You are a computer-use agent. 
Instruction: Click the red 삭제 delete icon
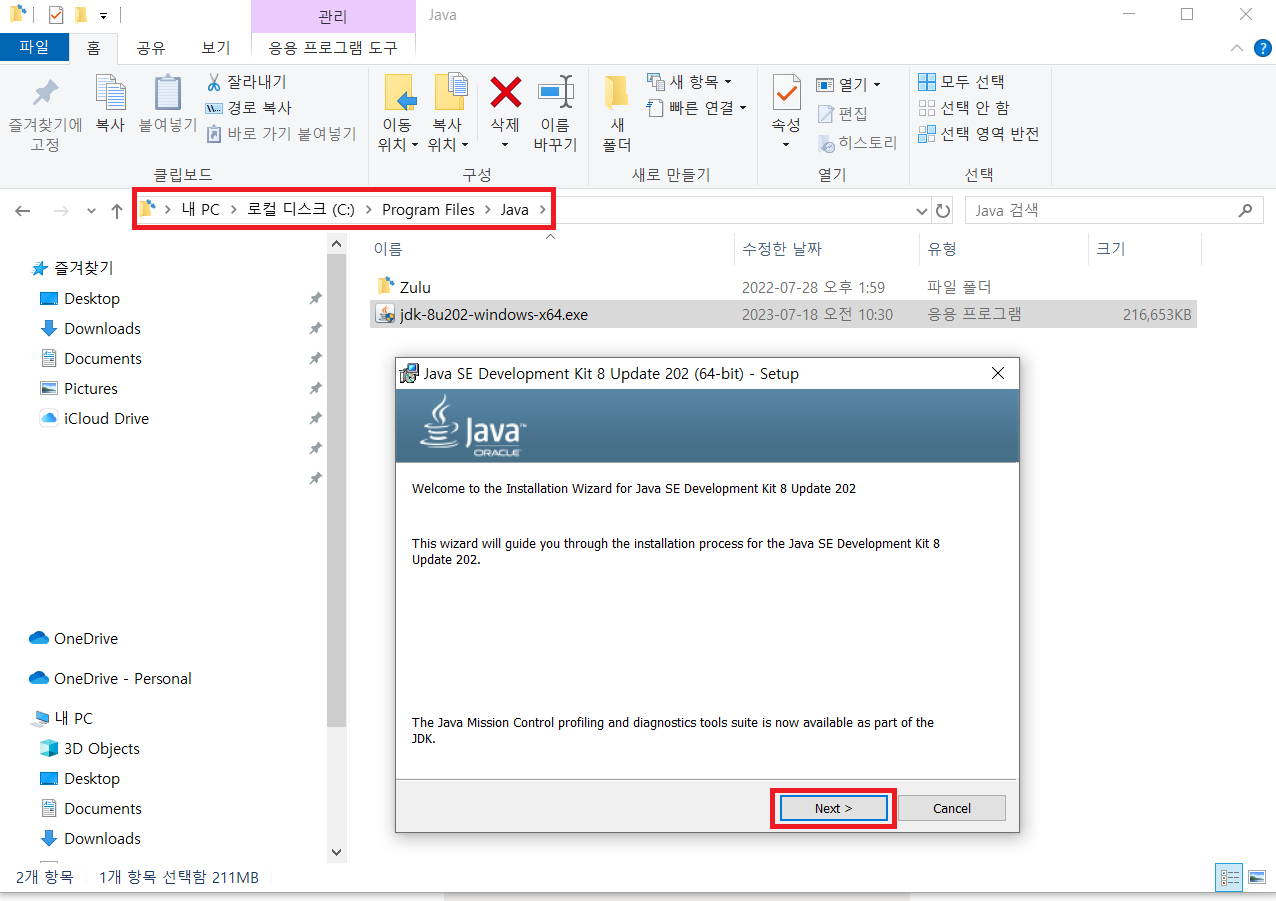tap(505, 92)
